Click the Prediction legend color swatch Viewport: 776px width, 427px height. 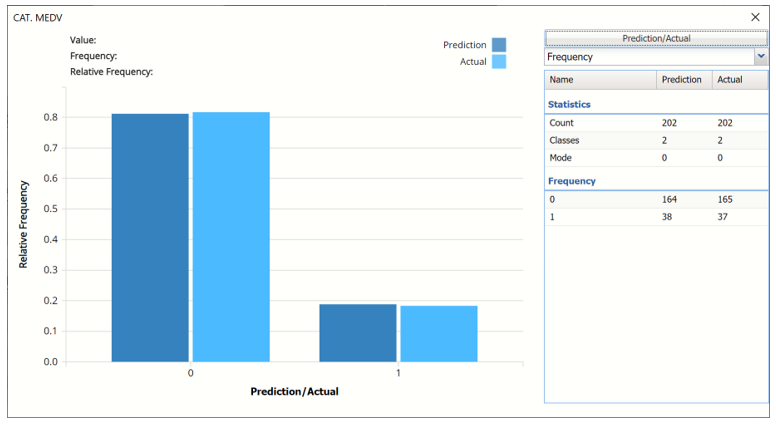tap(499, 45)
